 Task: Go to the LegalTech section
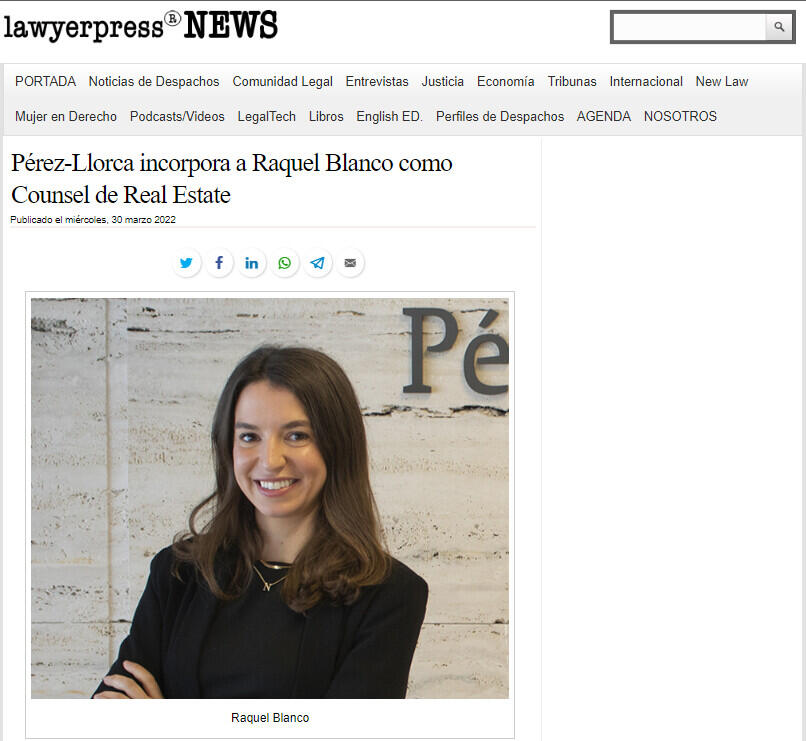[x=266, y=117]
